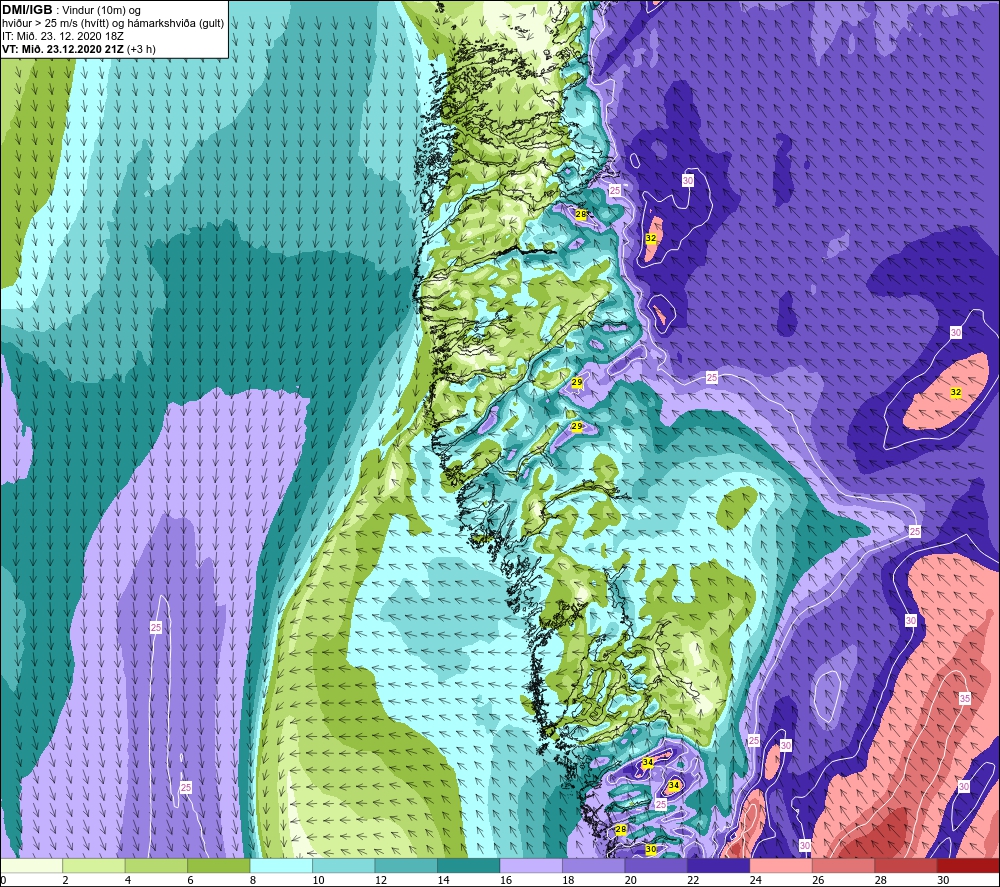This screenshot has height=887, width=1000.
Task: Click the 'IT: Mið. 23. 12. 2020 18Z' line
Action: pos(62,36)
